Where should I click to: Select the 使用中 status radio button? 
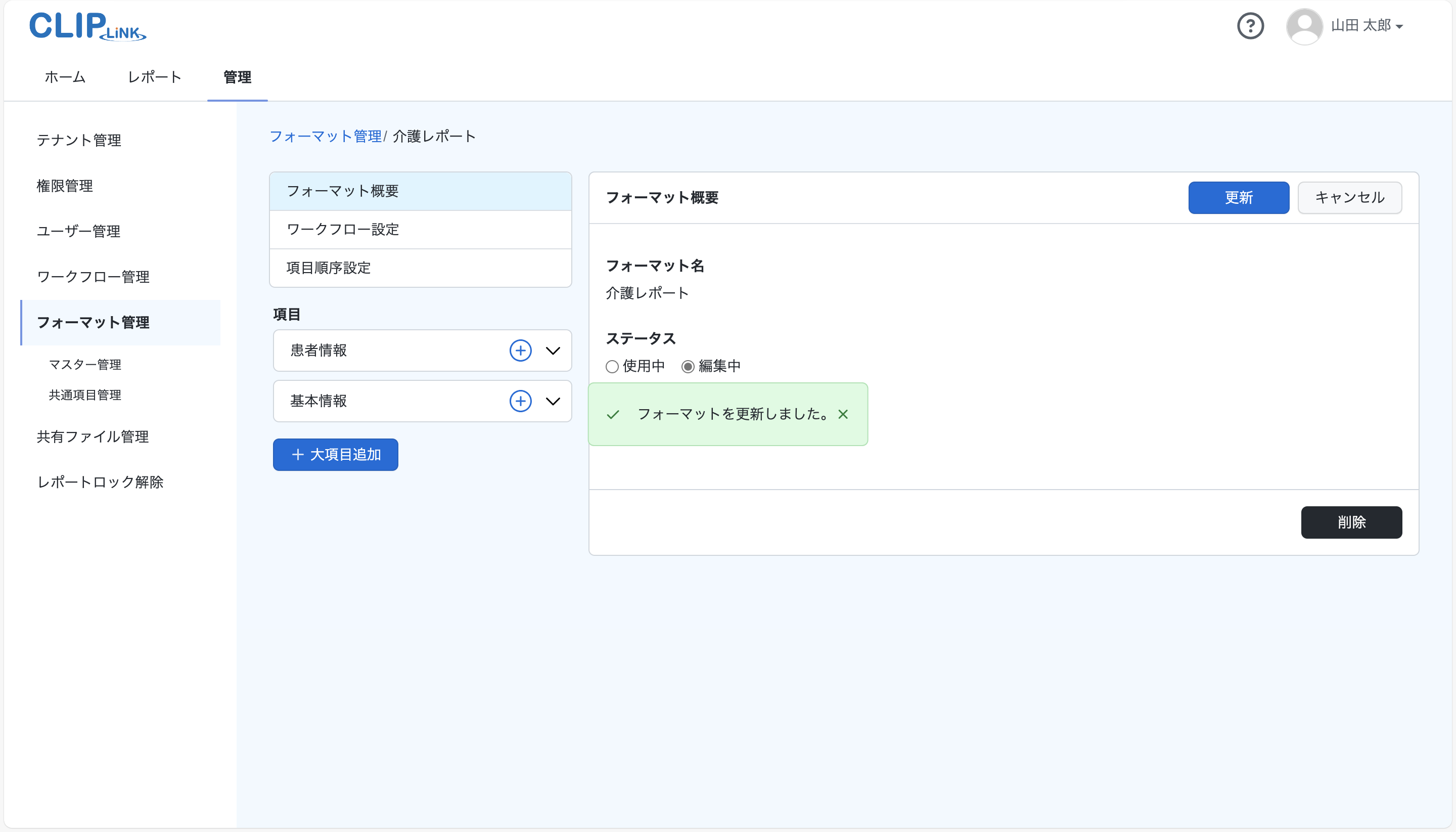tap(612, 366)
